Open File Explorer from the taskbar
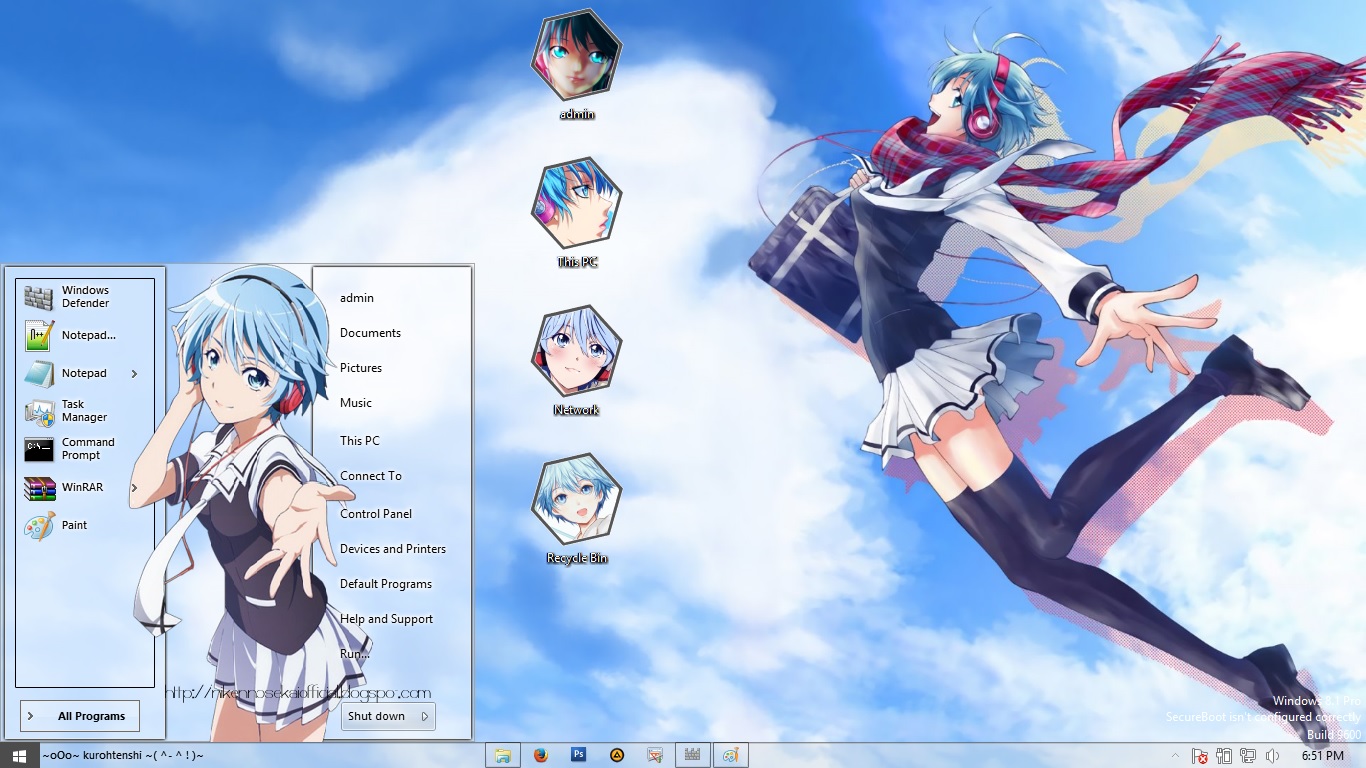 (503, 755)
